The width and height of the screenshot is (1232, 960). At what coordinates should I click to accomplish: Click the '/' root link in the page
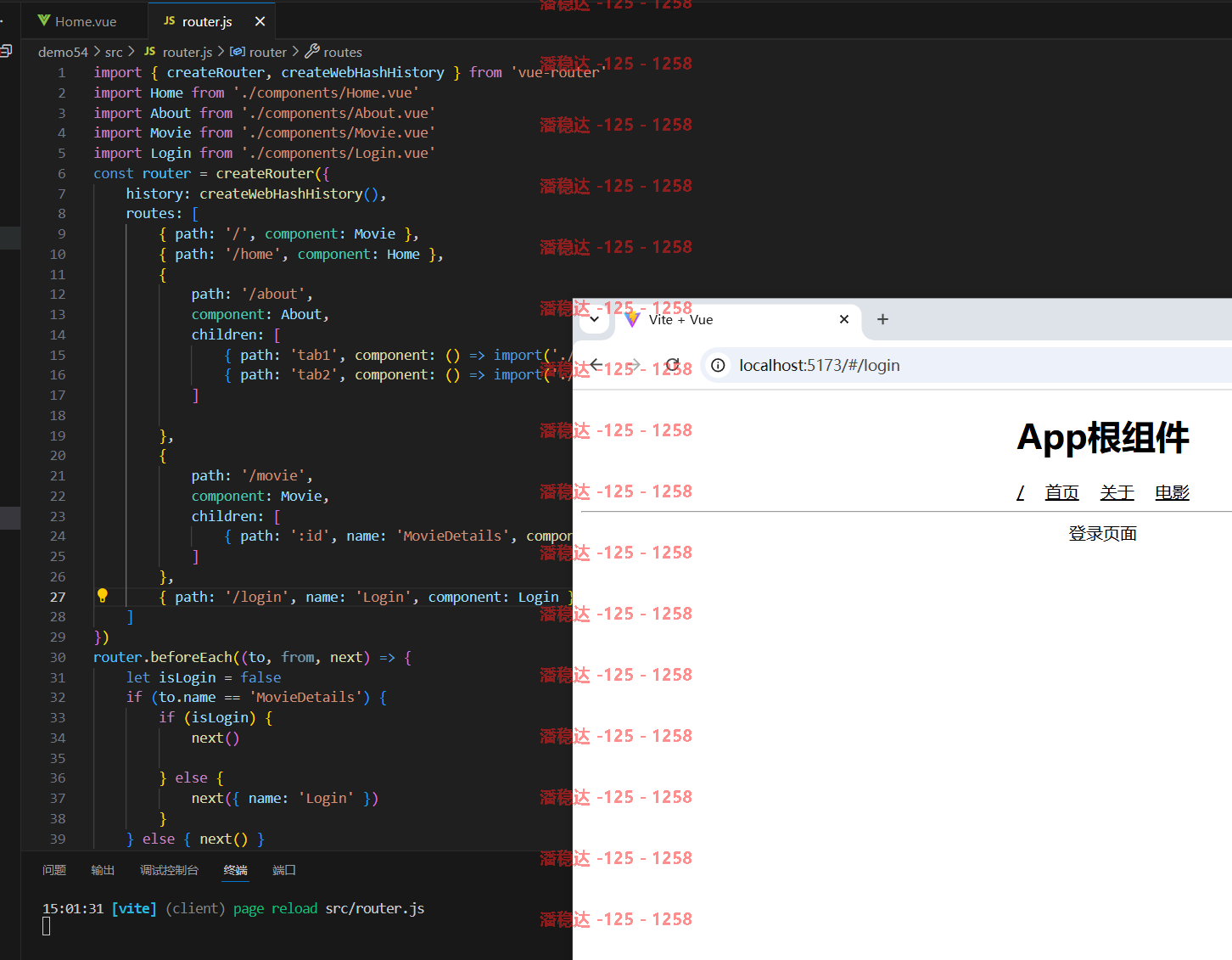coord(1021,492)
